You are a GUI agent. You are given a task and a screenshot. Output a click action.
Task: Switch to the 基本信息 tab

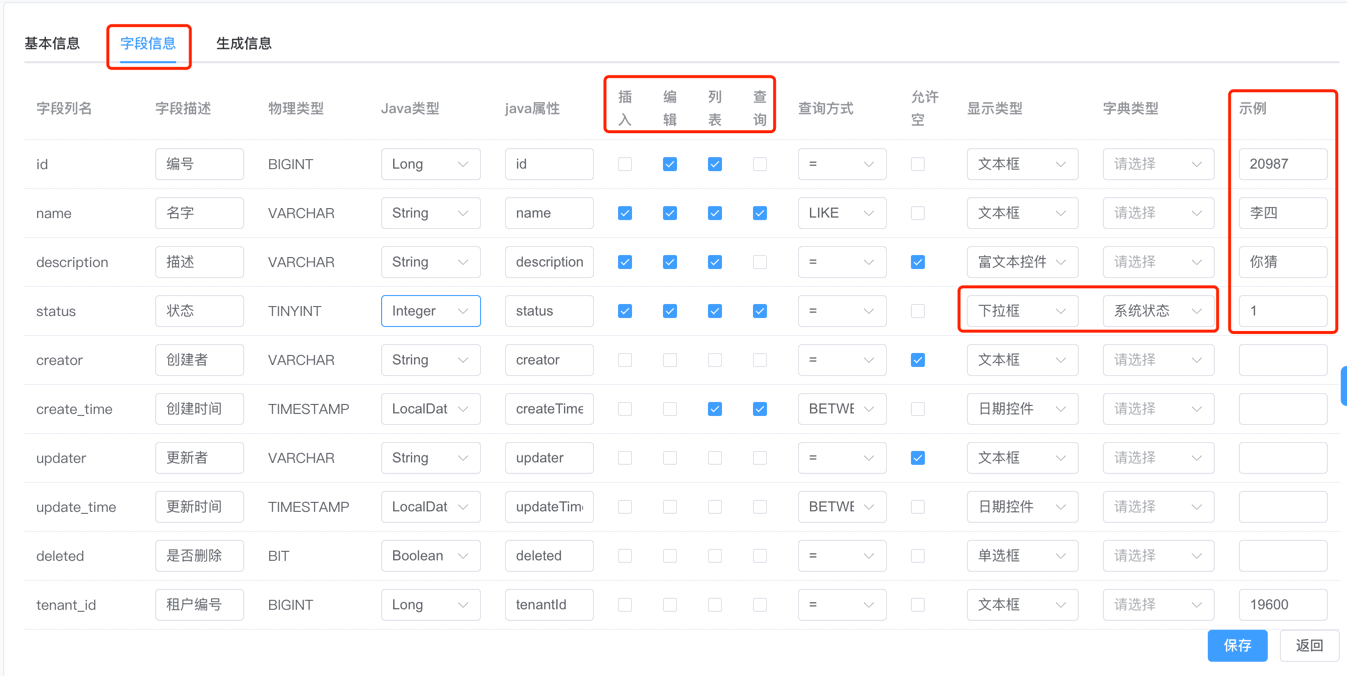click(52, 42)
